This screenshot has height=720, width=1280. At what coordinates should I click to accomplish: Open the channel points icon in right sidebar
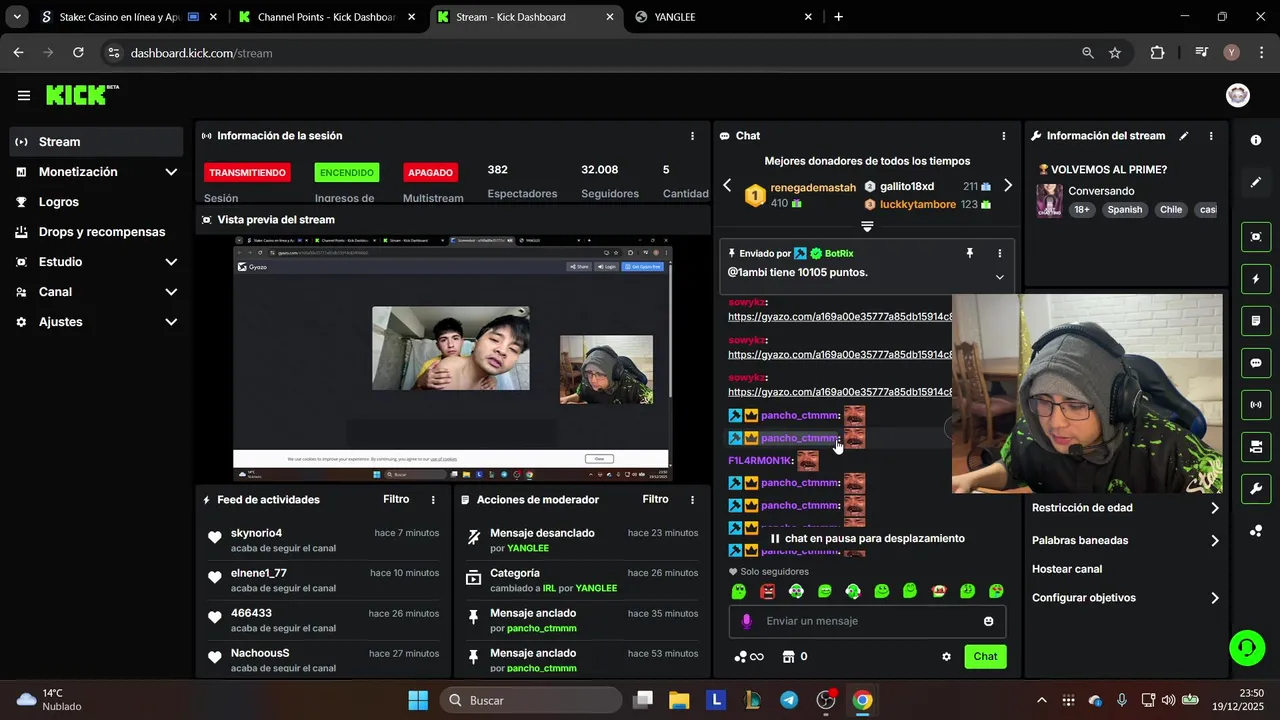click(x=1256, y=531)
